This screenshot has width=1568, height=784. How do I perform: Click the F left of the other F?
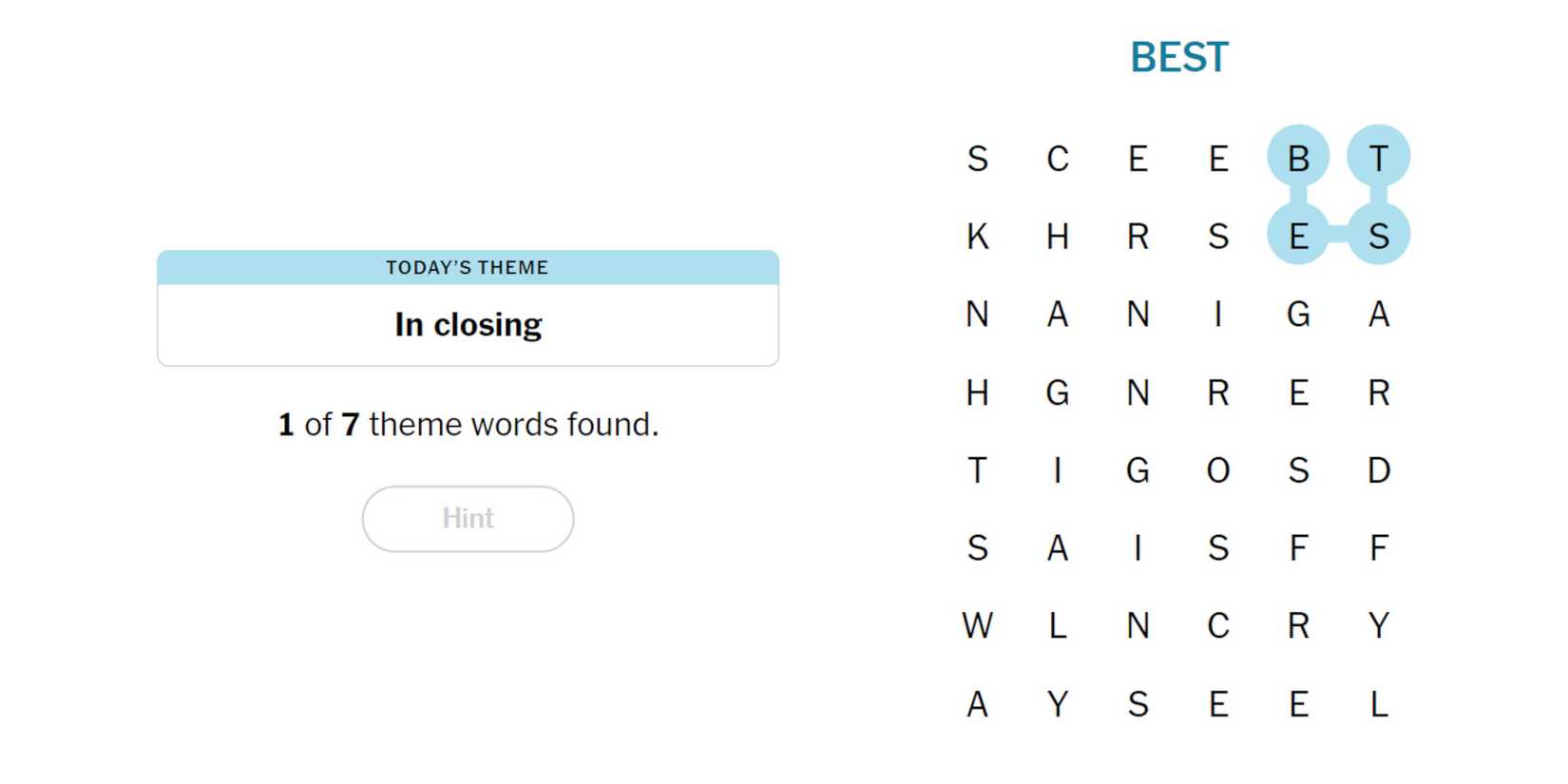pos(1298,548)
